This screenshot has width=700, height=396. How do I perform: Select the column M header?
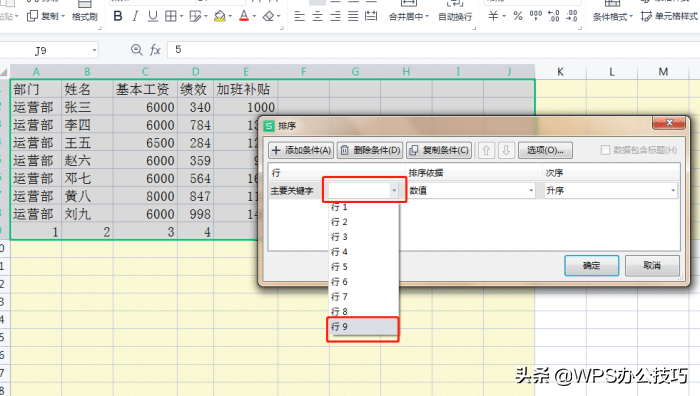[x=663, y=72]
